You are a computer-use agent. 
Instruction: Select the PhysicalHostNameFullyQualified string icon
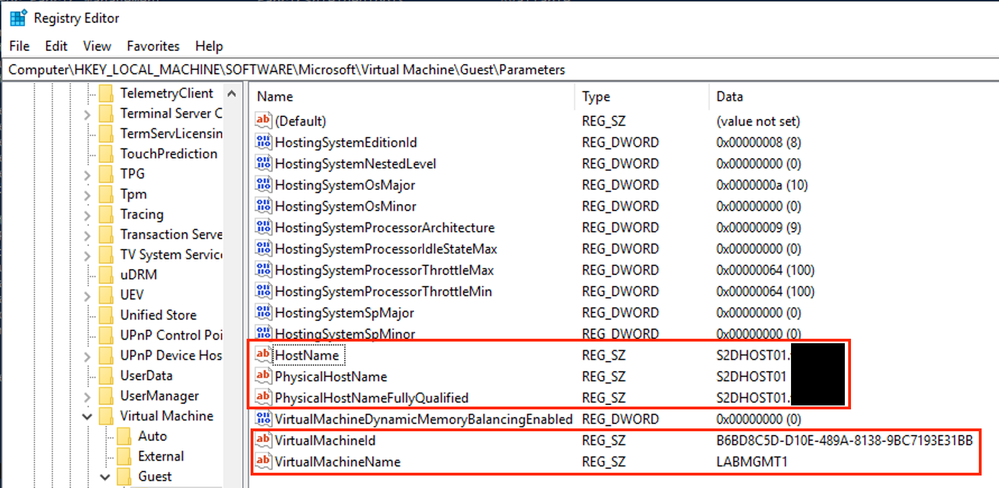(262, 398)
